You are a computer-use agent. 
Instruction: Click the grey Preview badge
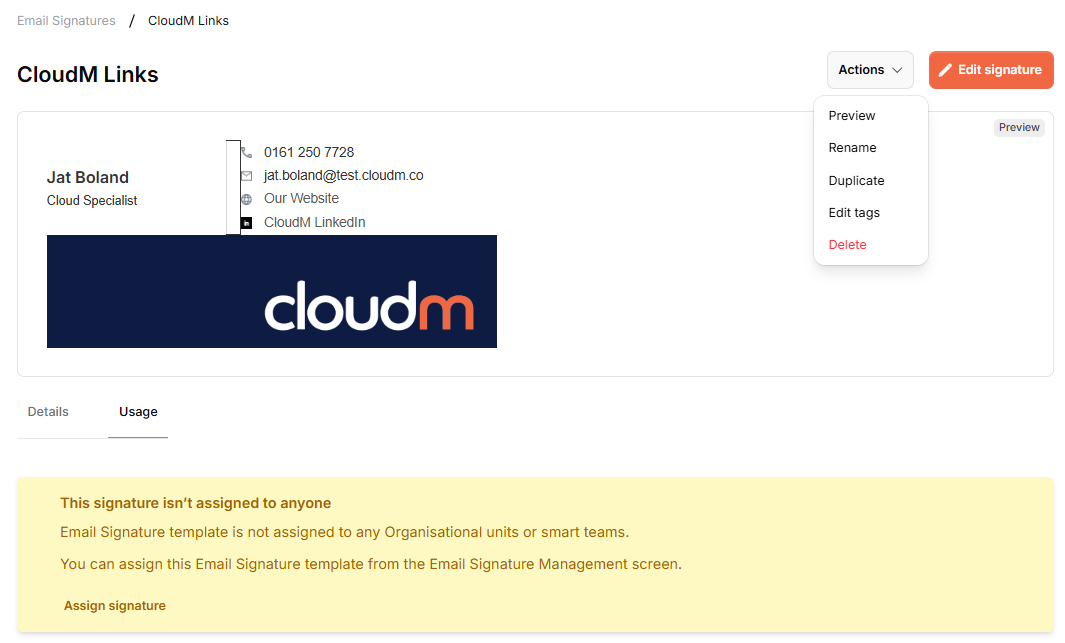tap(1019, 128)
